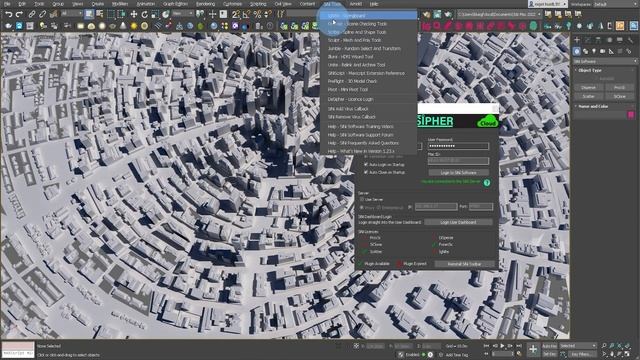Click the User Password field in Sipher dialog
Image resolution: width=640 pixels, height=360 pixels.
(x=458, y=146)
